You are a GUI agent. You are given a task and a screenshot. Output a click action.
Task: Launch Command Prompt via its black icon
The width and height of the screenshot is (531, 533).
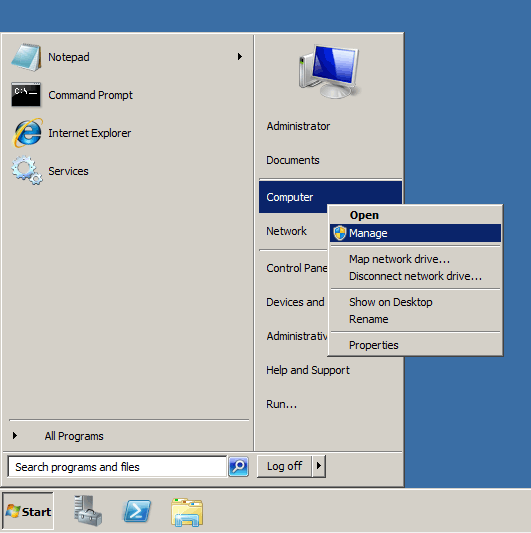26,94
